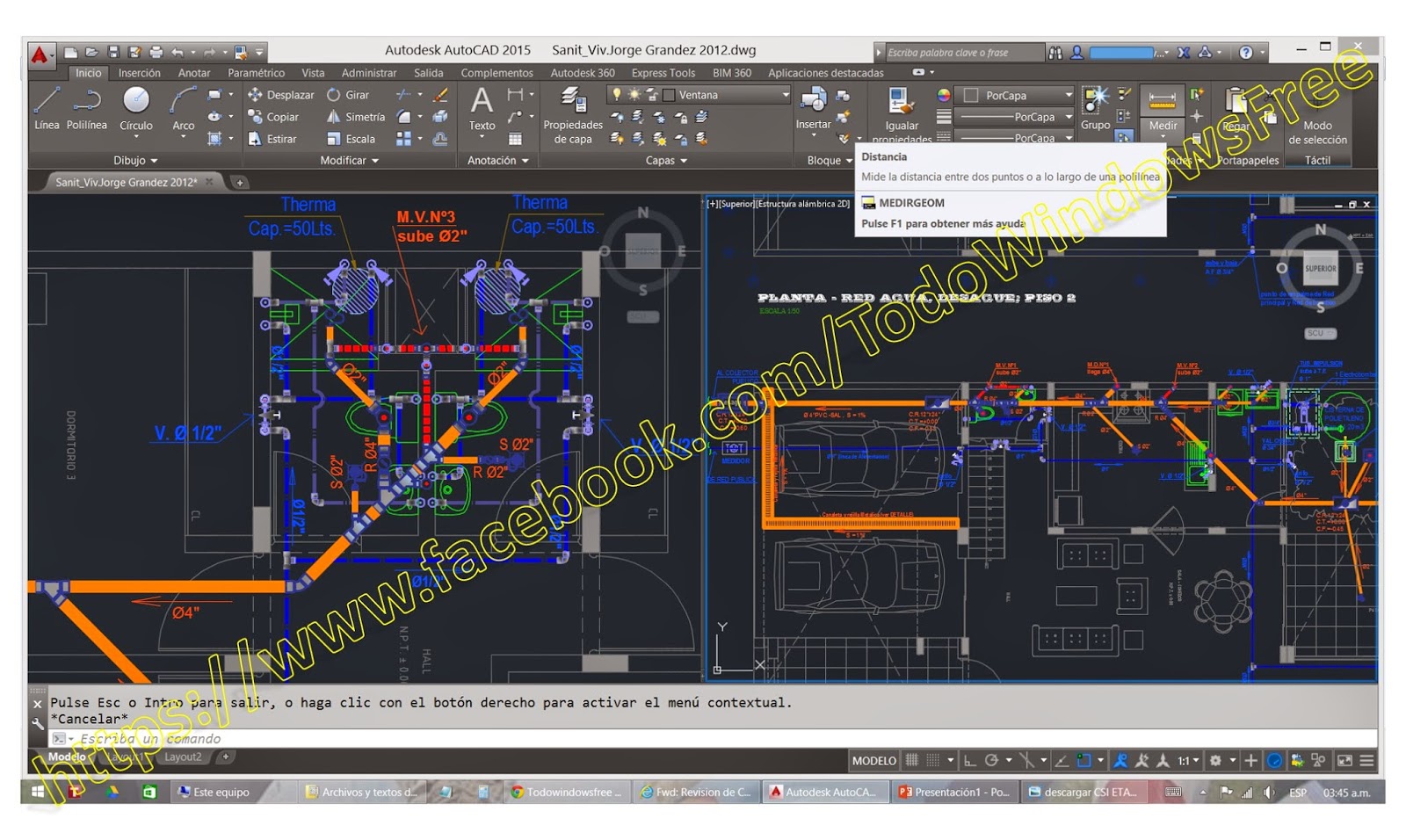Click the Estirar (stretch) tool

[272, 139]
